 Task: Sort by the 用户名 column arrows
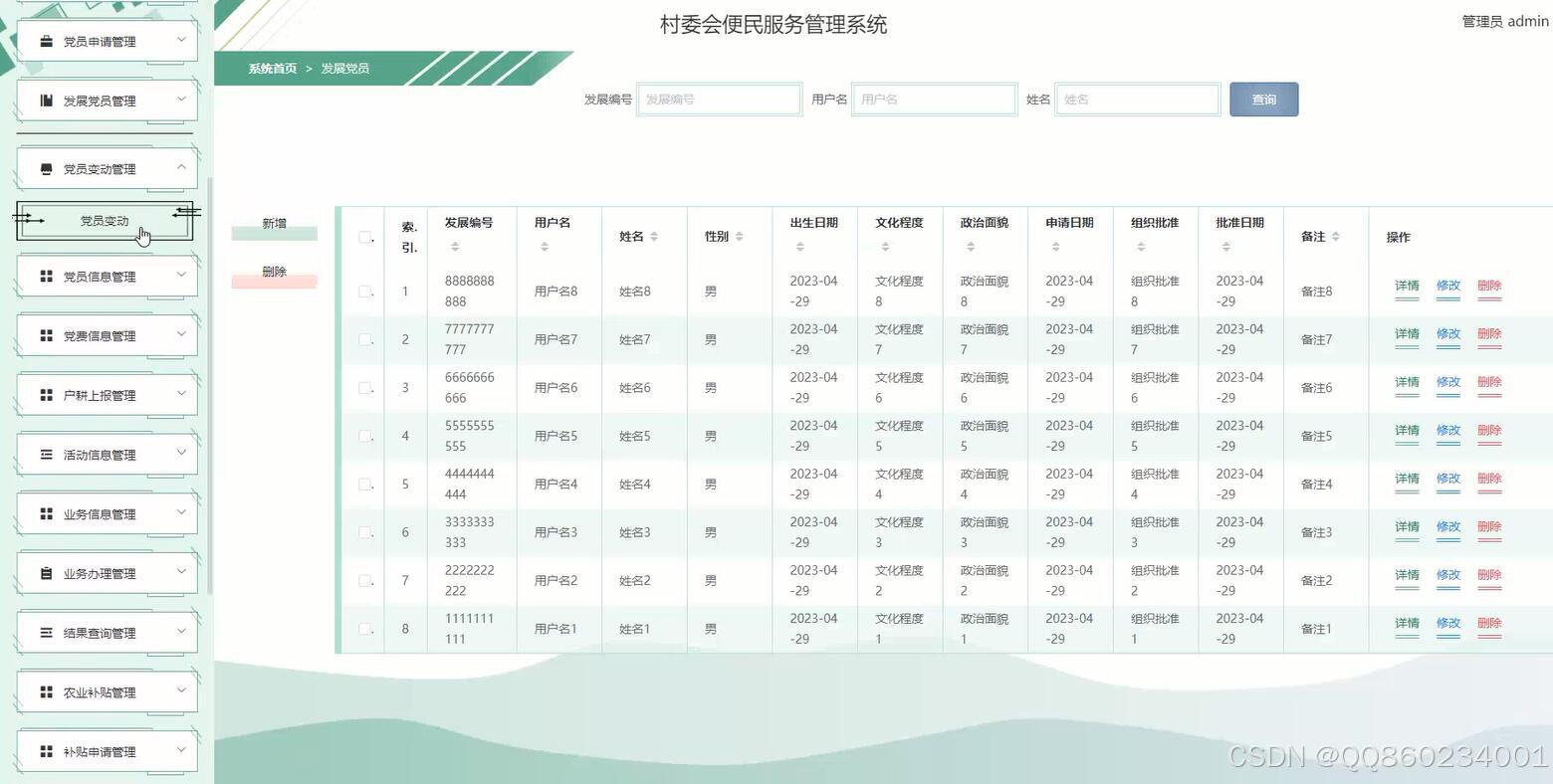click(x=545, y=247)
